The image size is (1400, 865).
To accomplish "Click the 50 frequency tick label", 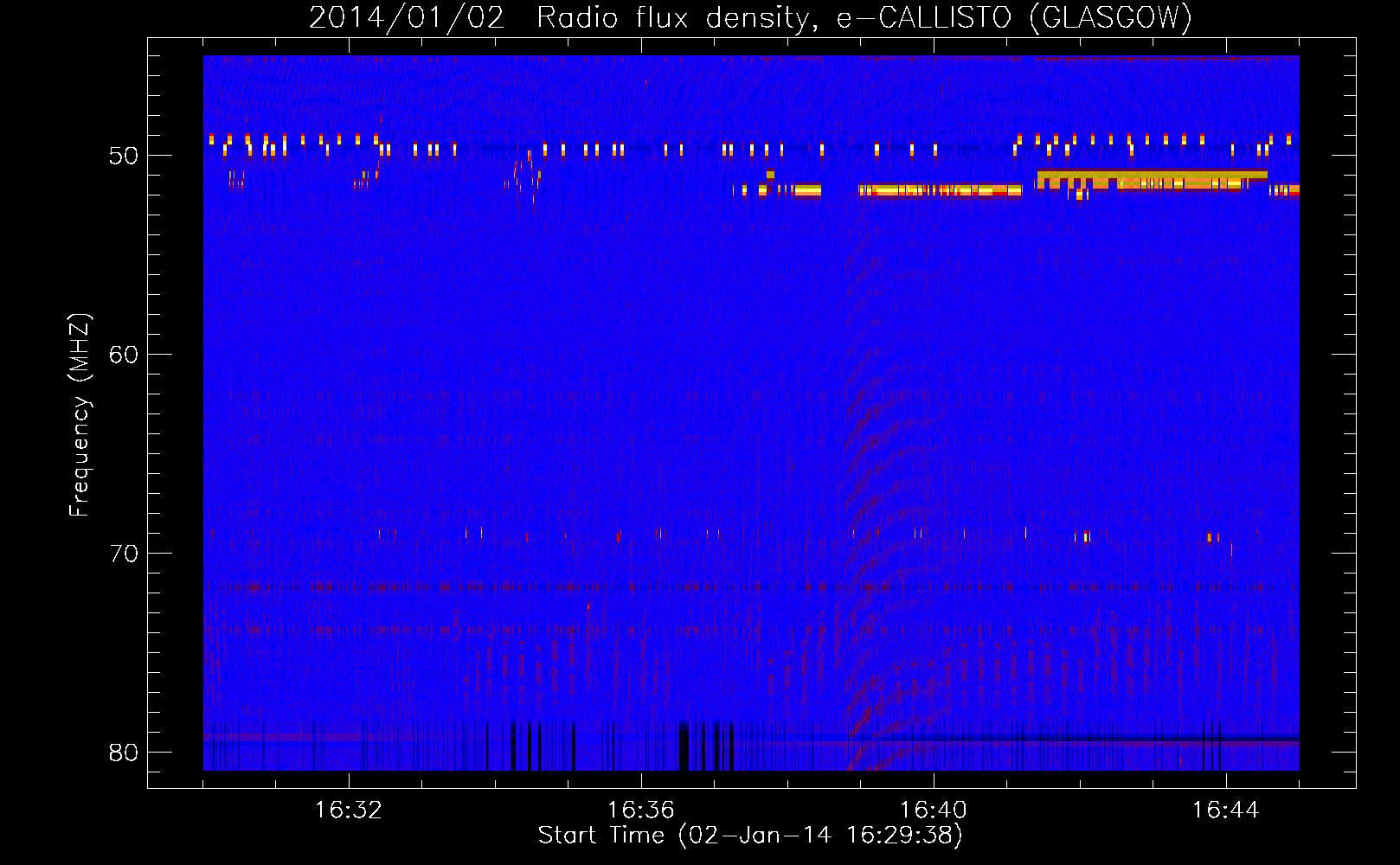I will 124,156.
